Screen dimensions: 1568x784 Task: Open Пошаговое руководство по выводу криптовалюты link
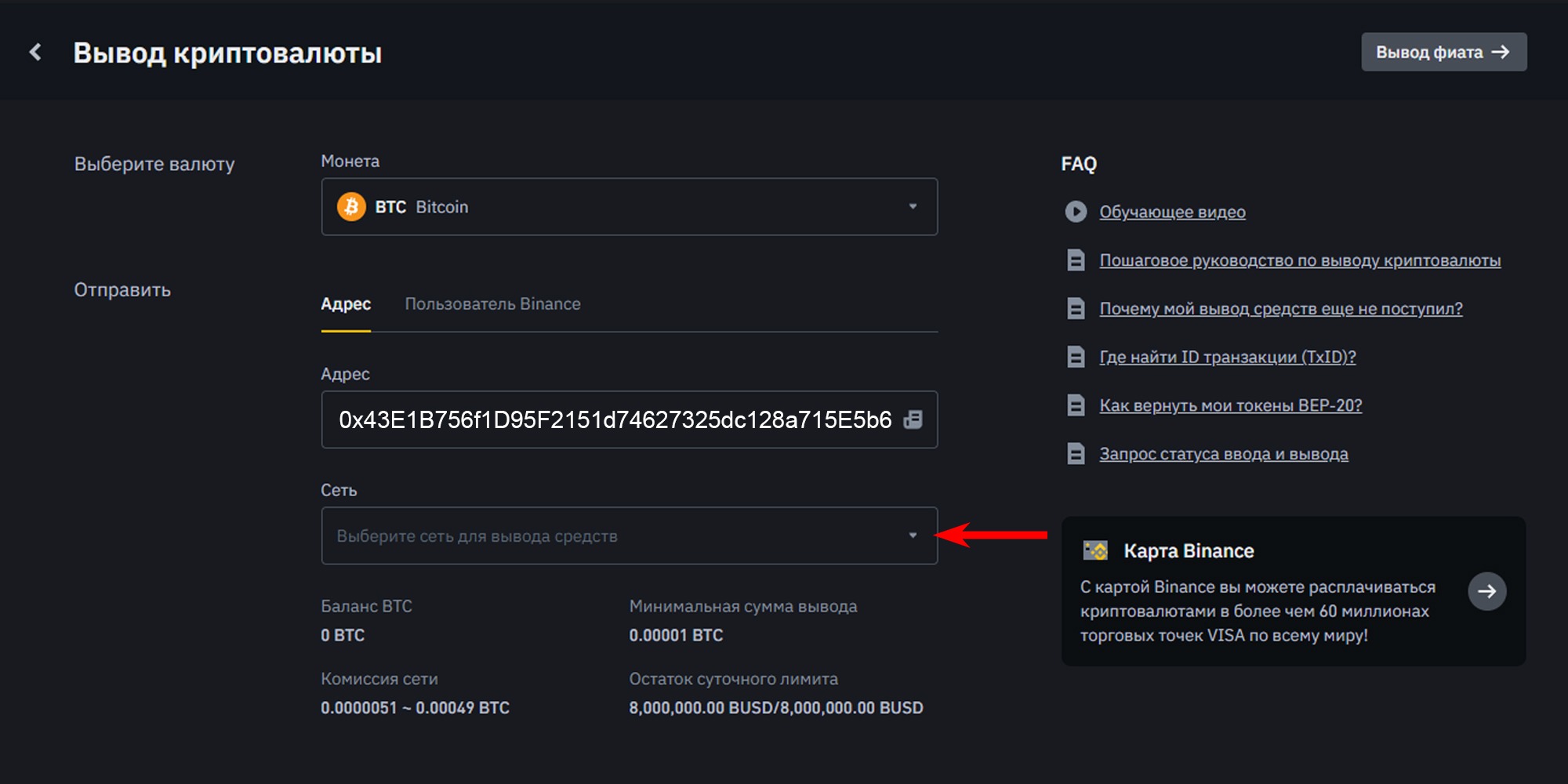point(1300,260)
